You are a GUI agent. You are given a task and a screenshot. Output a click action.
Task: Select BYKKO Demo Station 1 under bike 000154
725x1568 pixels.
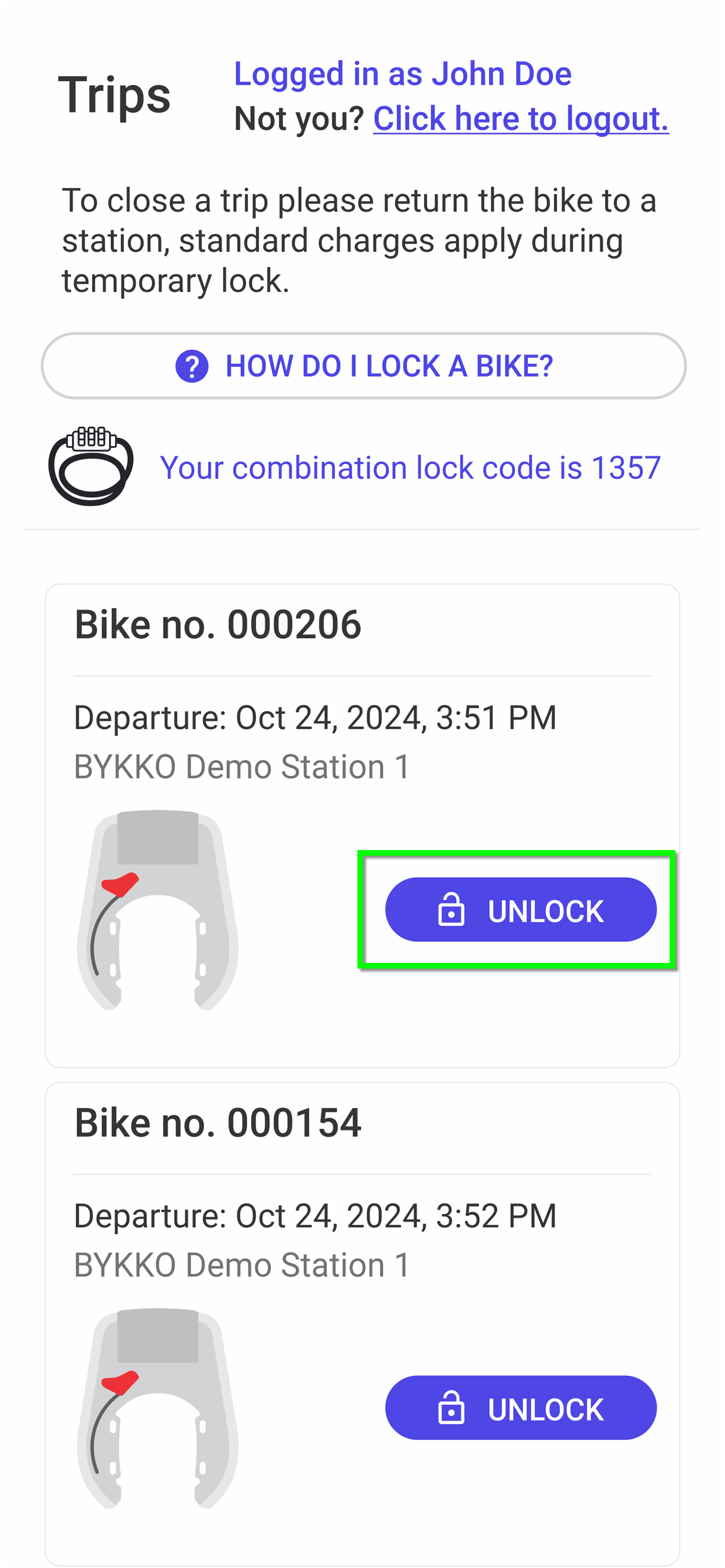242,1264
